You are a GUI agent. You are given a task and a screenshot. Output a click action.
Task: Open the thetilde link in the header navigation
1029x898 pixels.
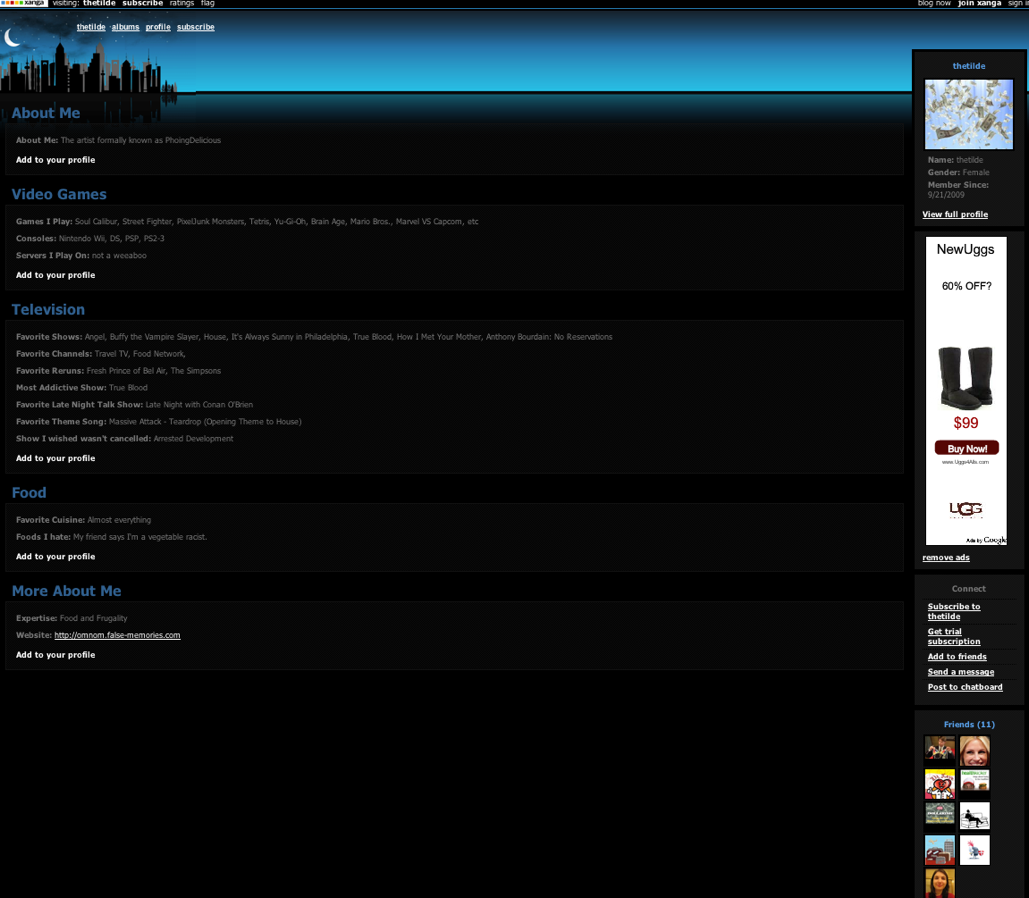(x=91, y=27)
